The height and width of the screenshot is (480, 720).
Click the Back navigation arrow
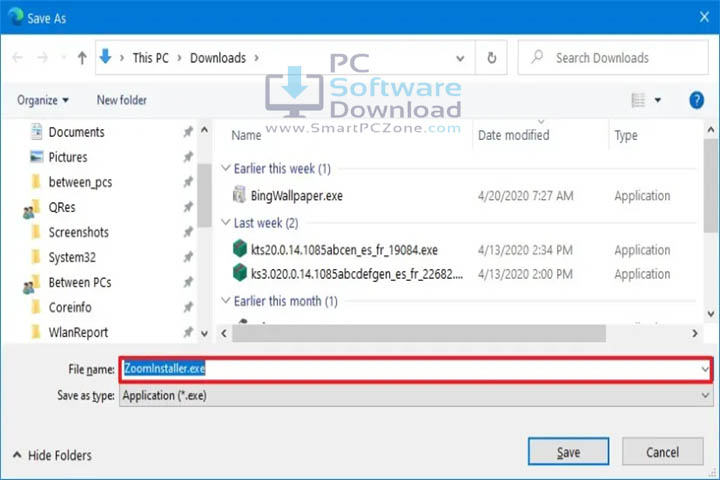[17, 58]
